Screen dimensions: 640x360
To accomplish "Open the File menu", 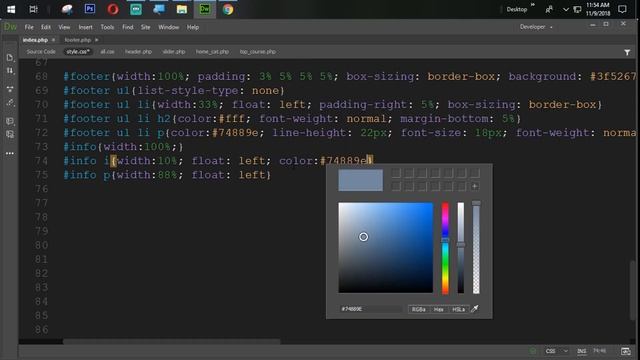I will pos(29,27).
